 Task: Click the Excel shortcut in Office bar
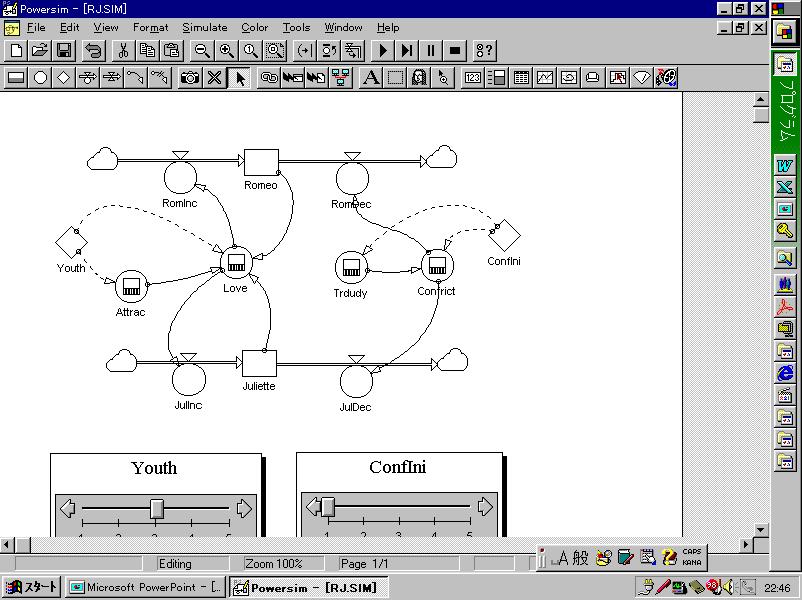click(785, 187)
